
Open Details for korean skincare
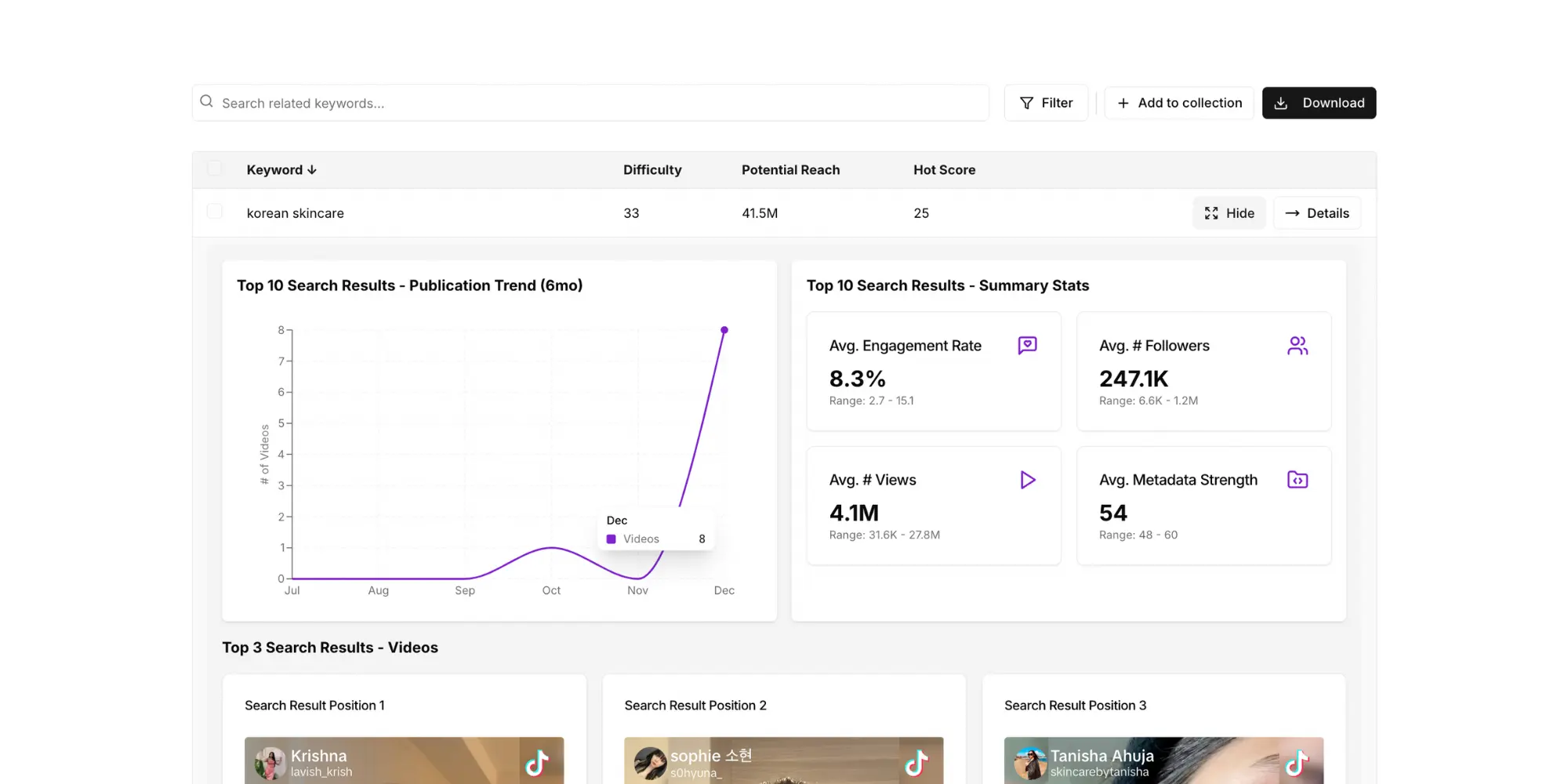tap(1317, 213)
